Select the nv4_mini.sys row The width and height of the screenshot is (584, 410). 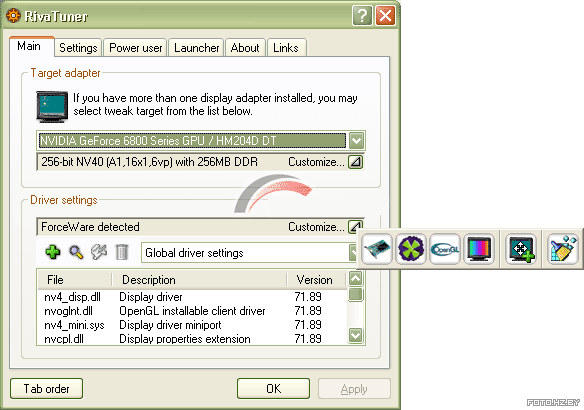click(192, 325)
